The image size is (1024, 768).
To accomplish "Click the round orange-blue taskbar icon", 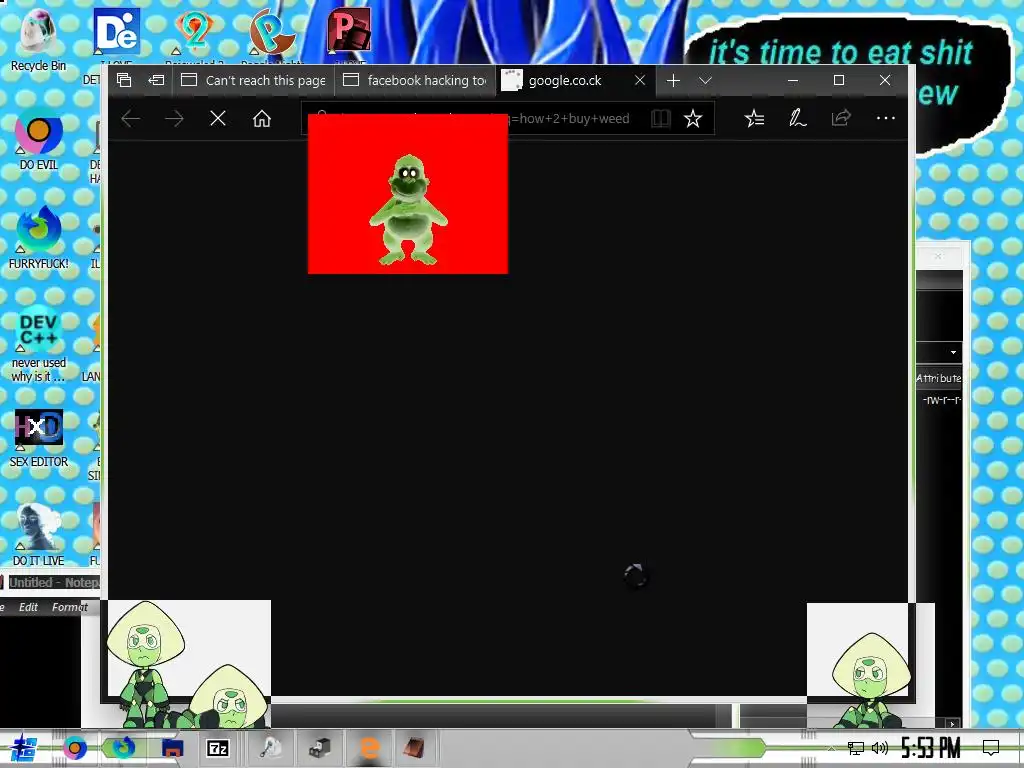I will (x=74, y=748).
